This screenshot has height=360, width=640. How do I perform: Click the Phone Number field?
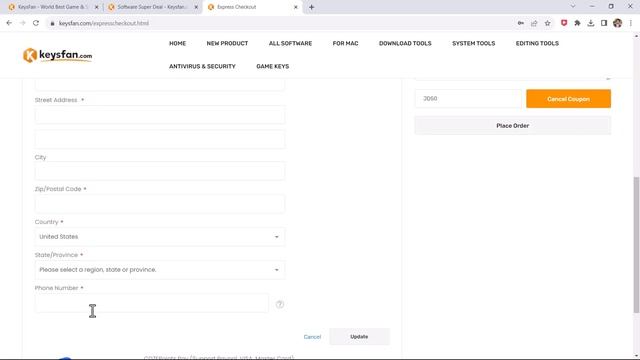click(152, 303)
